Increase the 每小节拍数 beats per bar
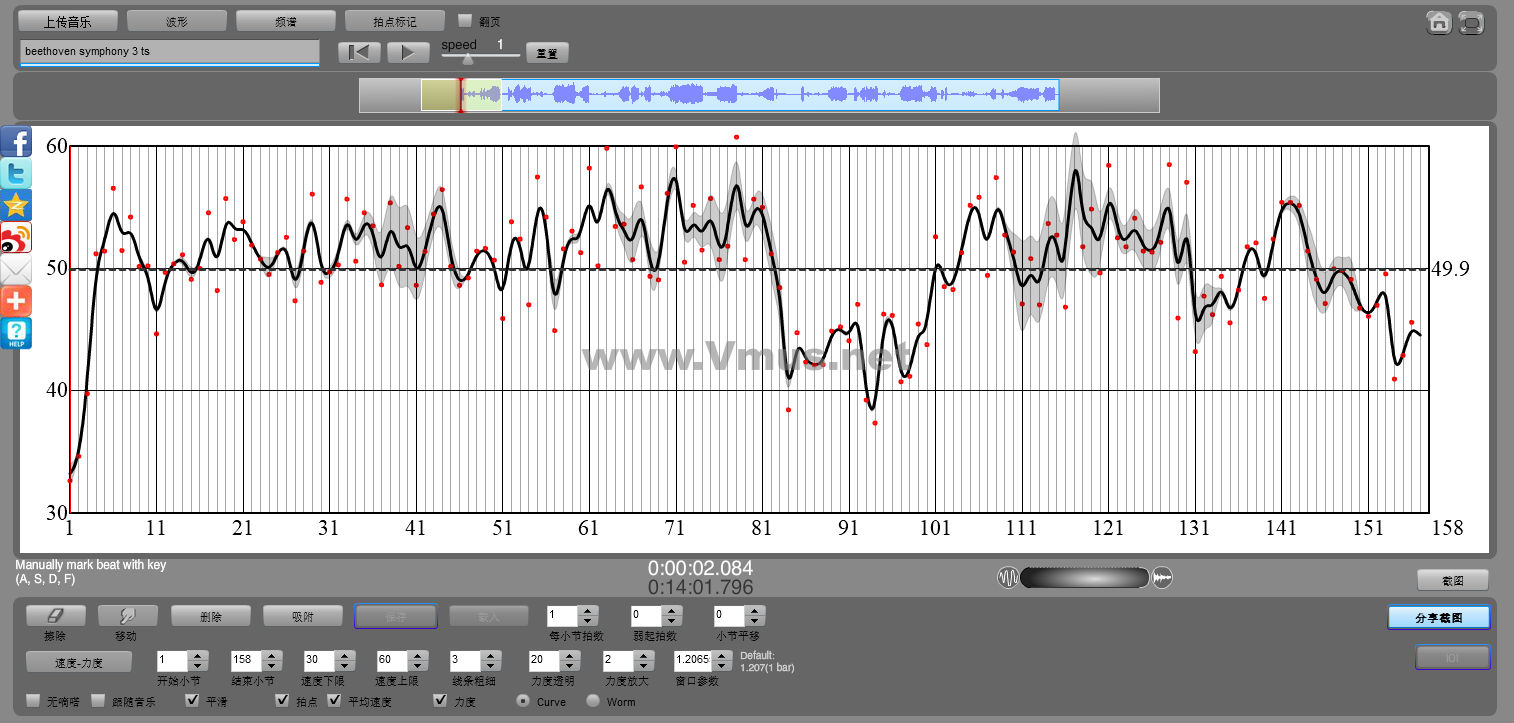 (588, 611)
